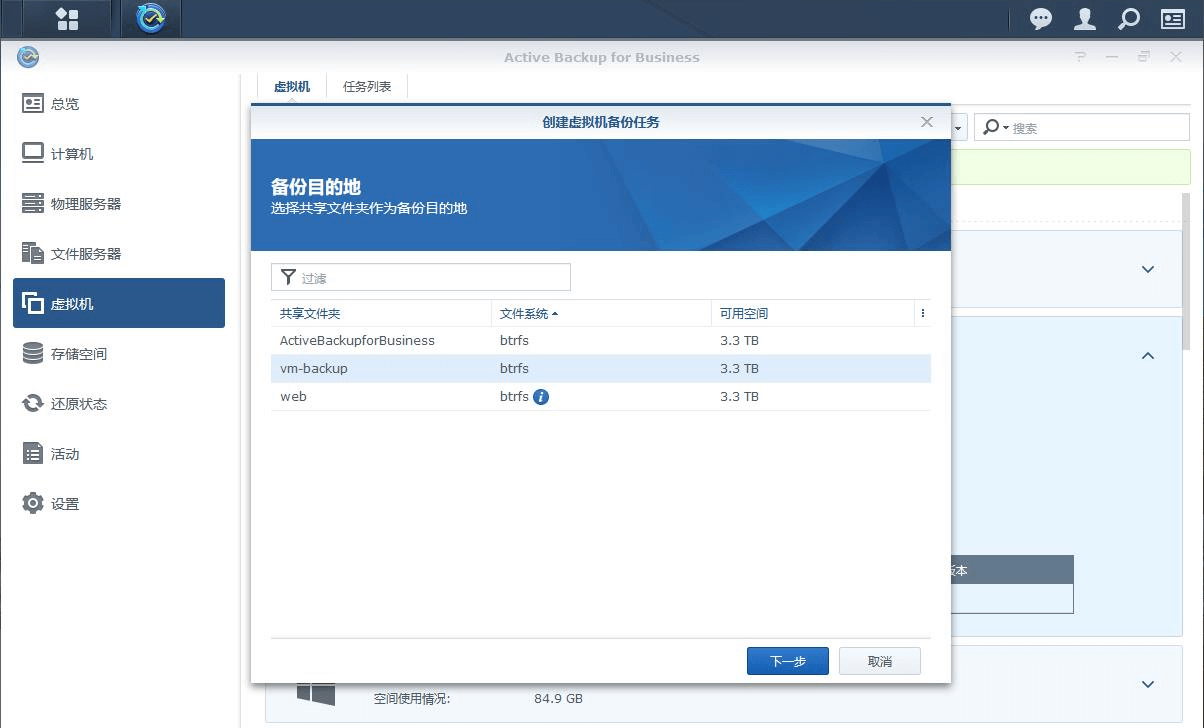Collapse the expanded hypervisor panel
The image size is (1204, 728).
click(x=1148, y=355)
